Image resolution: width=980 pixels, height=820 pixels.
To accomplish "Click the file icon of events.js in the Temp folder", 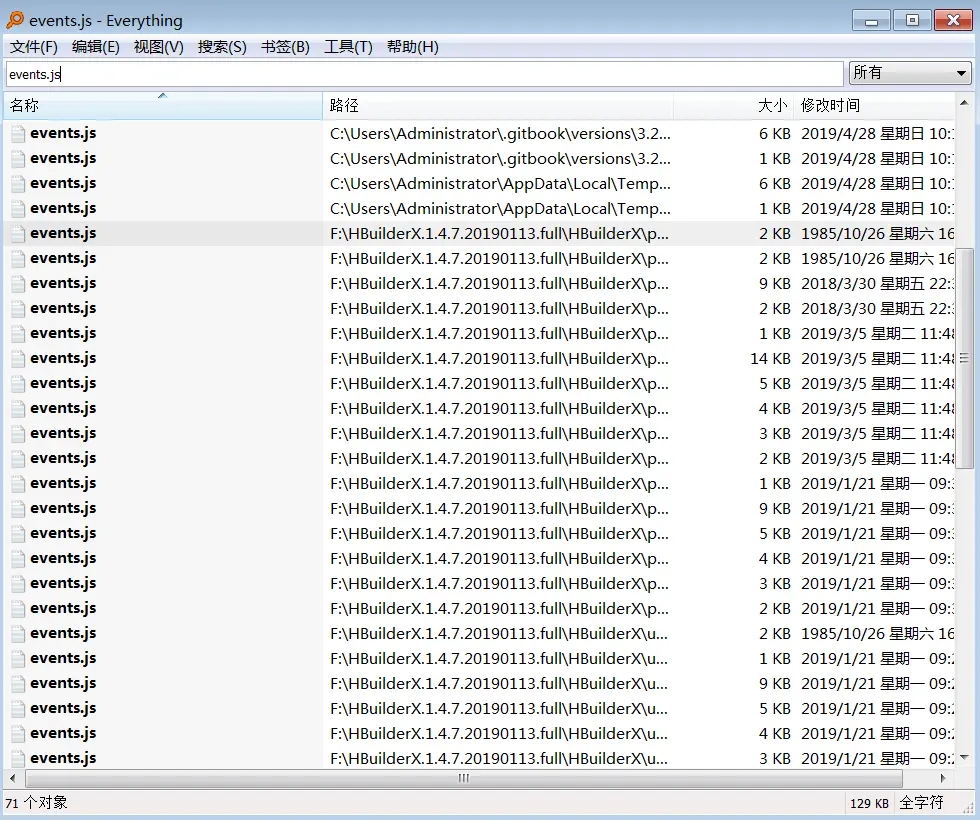I will pos(18,183).
